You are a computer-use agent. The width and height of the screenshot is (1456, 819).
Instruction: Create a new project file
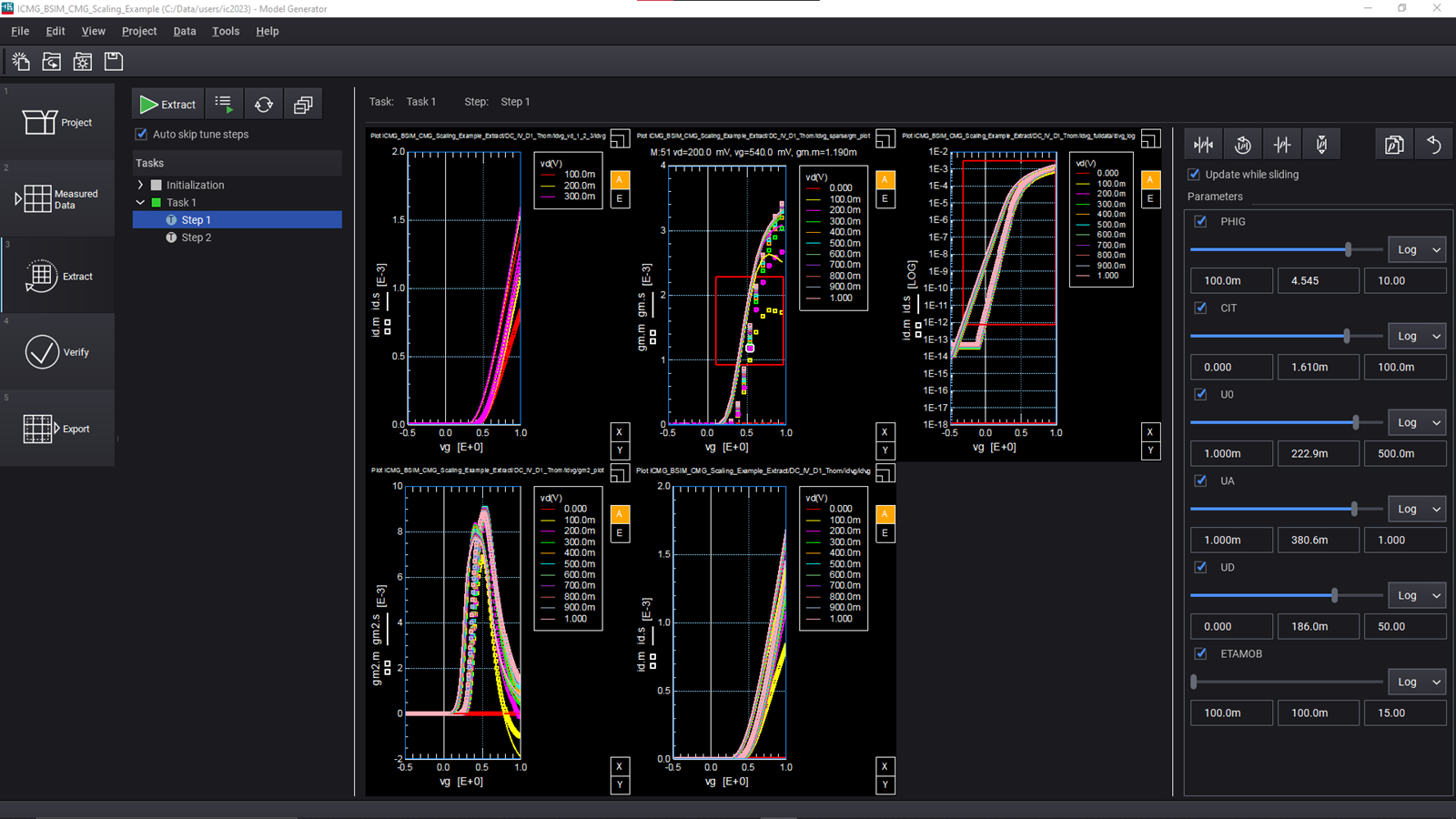[x=20, y=61]
